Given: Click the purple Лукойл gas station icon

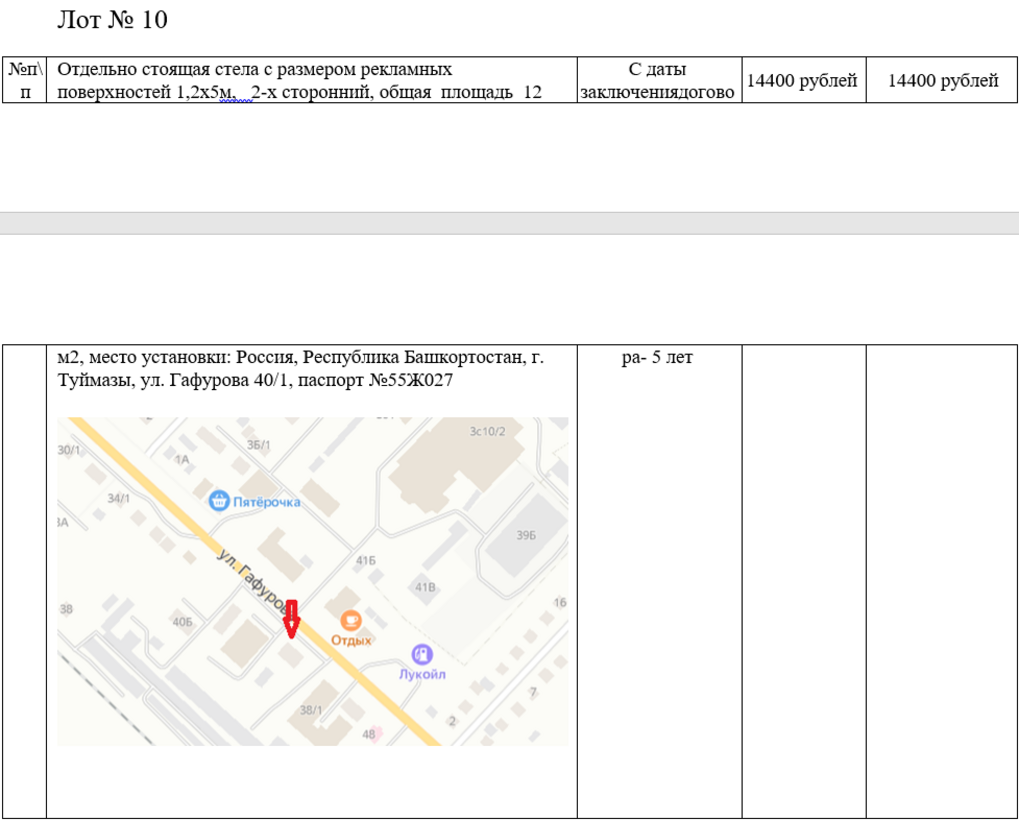Looking at the screenshot, I should [x=423, y=654].
